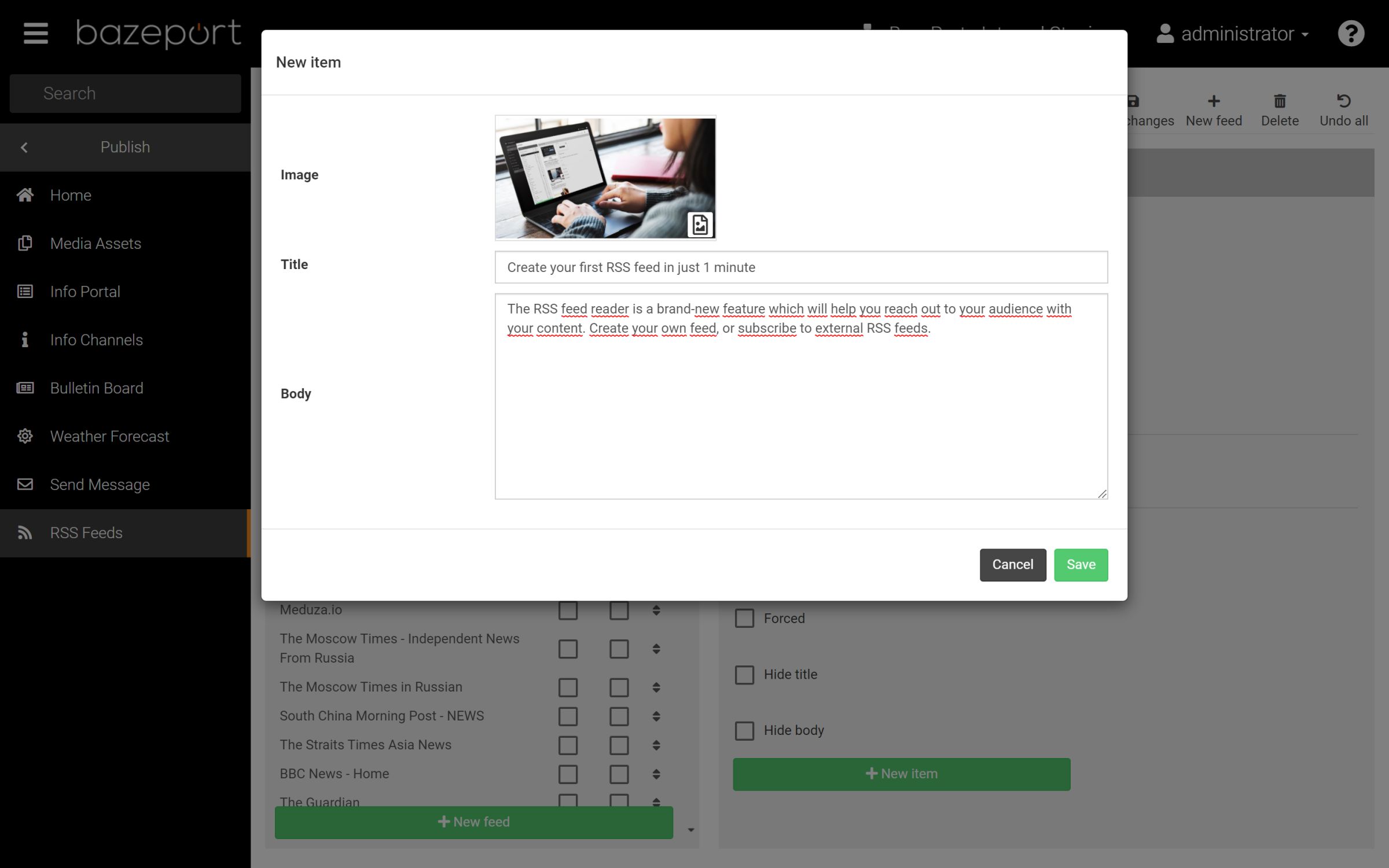This screenshot has height=868, width=1389.
Task: Click the Save button in dialog
Action: click(1081, 564)
